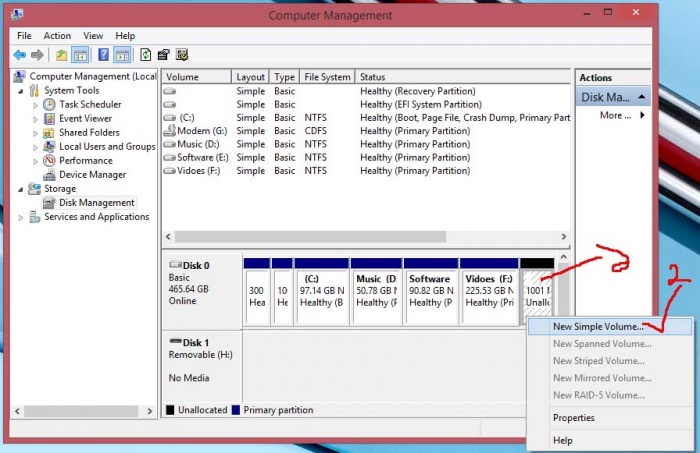Expand the Task Scheduler tree node
The height and width of the screenshot is (453, 700).
pos(35,105)
